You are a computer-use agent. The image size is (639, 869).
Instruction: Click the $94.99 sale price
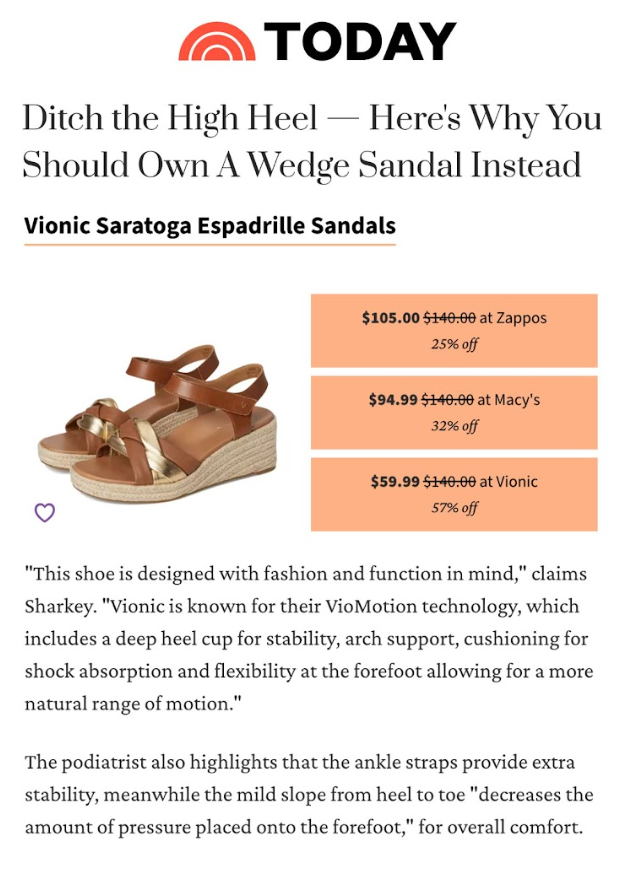pos(393,400)
